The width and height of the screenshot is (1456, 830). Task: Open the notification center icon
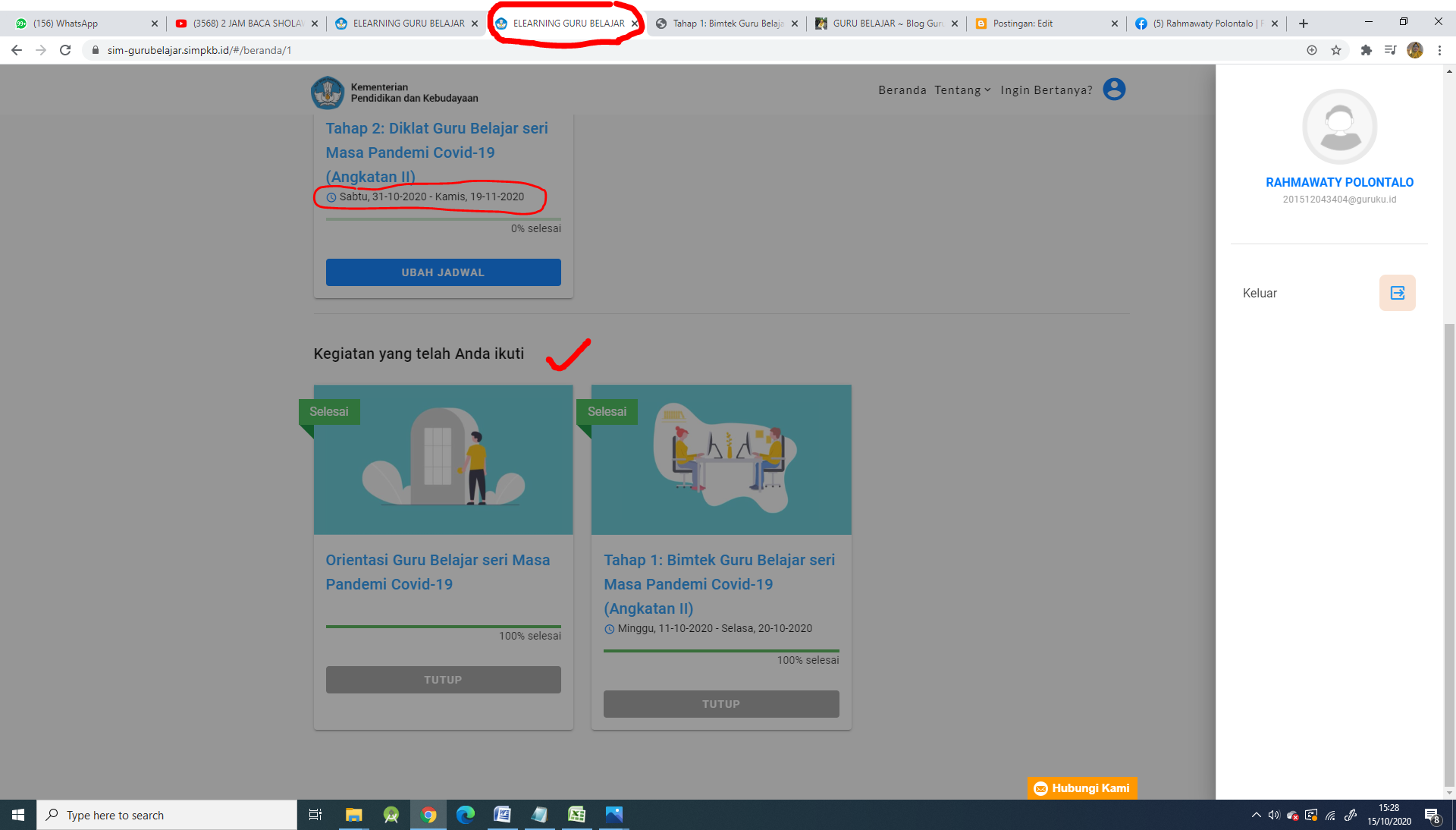pyautogui.click(x=1432, y=815)
